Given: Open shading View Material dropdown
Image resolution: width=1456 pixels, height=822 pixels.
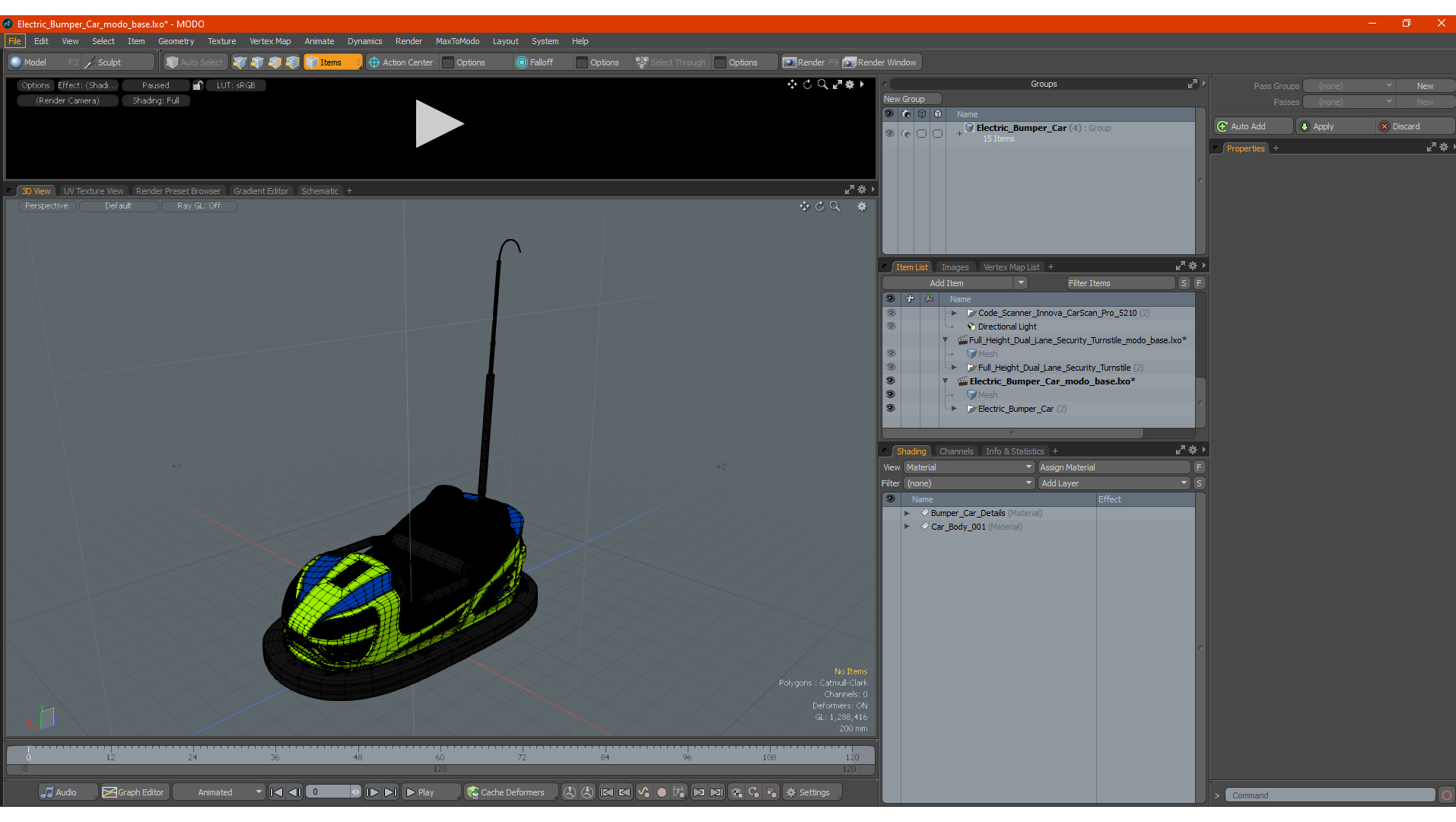Looking at the screenshot, I should (x=969, y=467).
